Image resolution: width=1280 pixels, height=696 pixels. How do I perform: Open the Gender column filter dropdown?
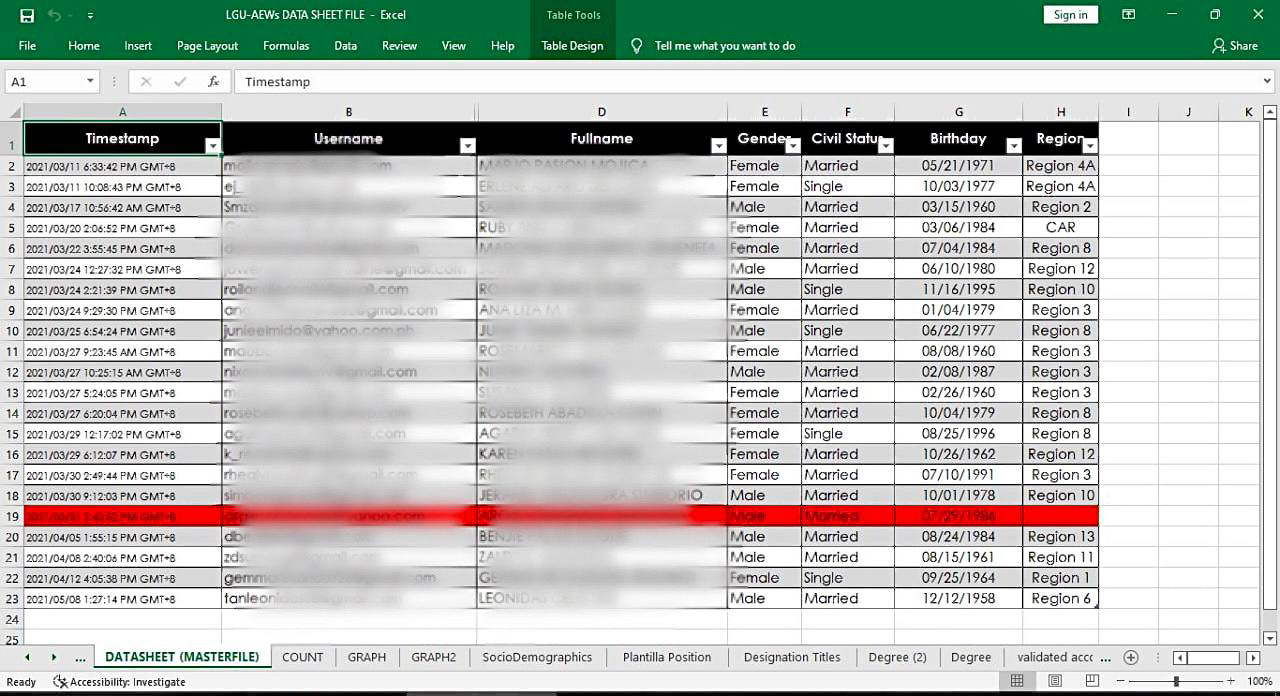(792, 146)
